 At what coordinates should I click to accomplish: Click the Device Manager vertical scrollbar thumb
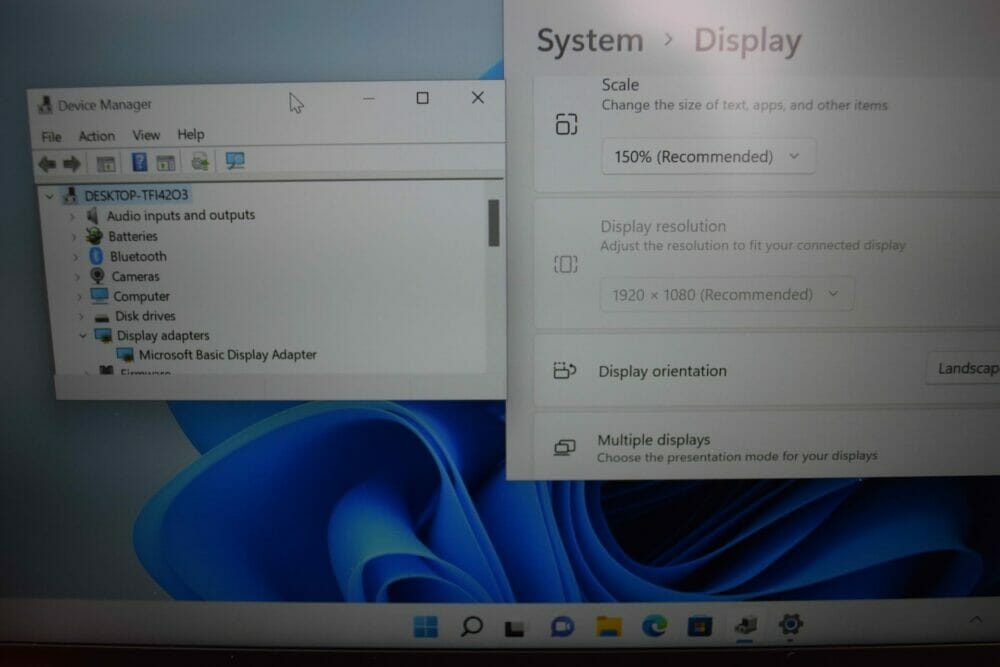coord(494,223)
